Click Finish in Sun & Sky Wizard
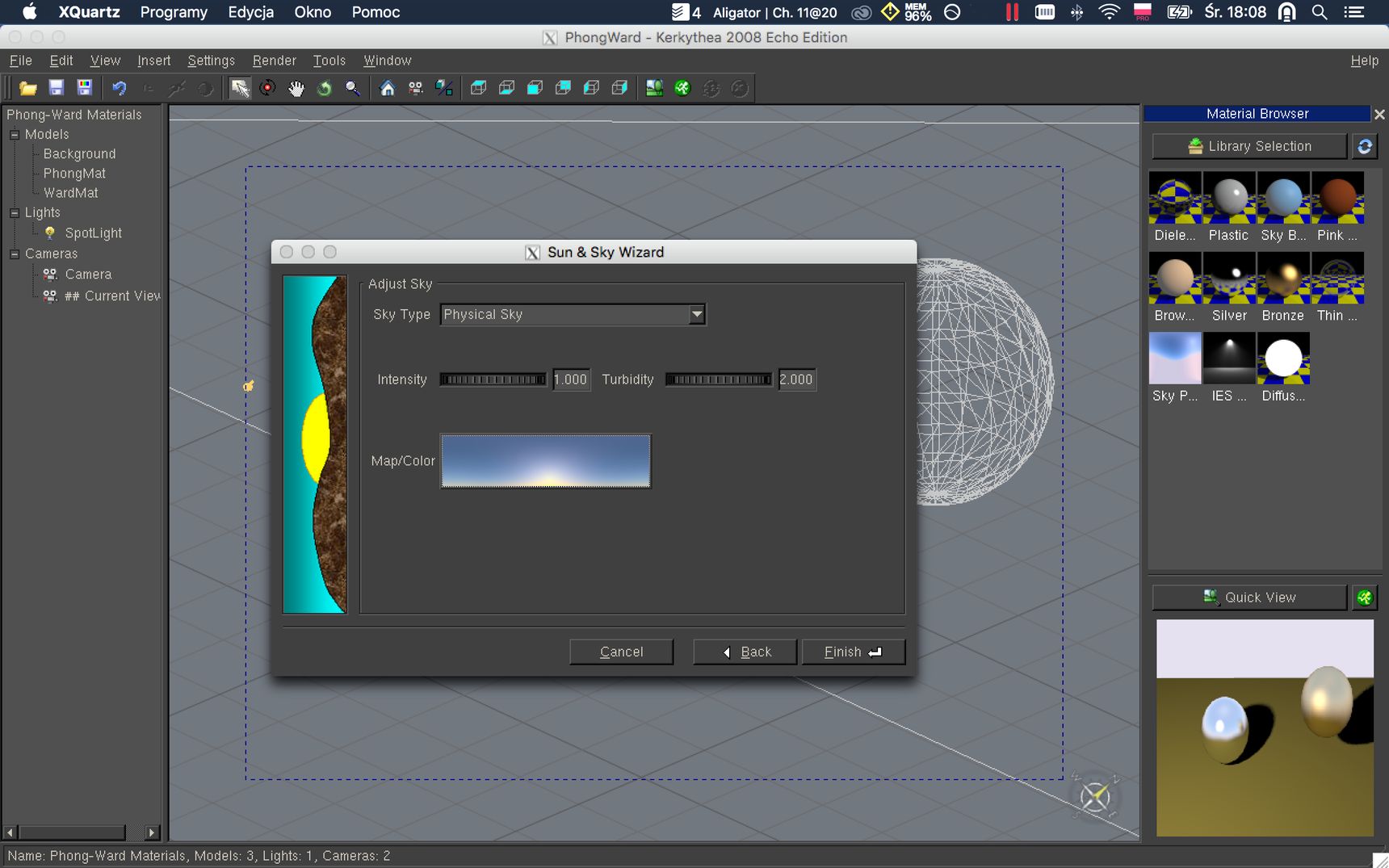This screenshot has width=1389, height=868. 853,652
